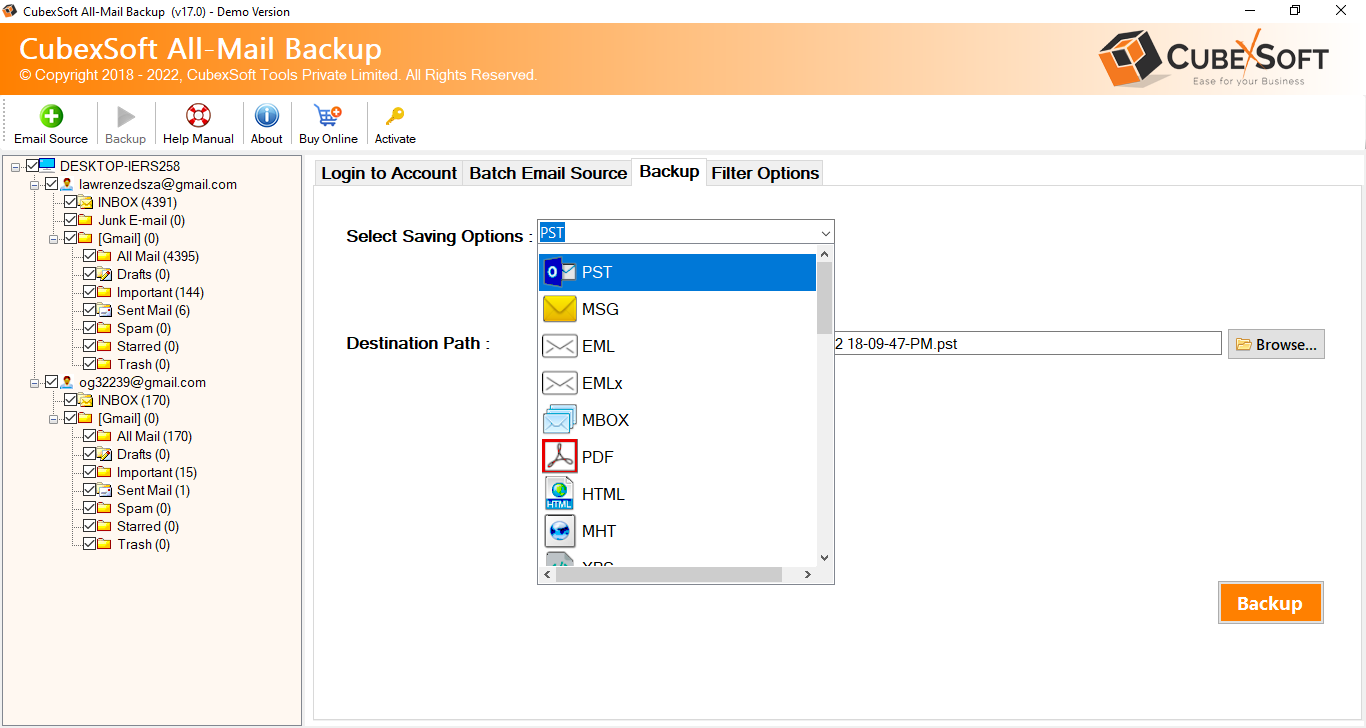This screenshot has width=1366, height=728.
Task: Toggle the Junk E-mail (0) checkbox
Action: point(70,220)
